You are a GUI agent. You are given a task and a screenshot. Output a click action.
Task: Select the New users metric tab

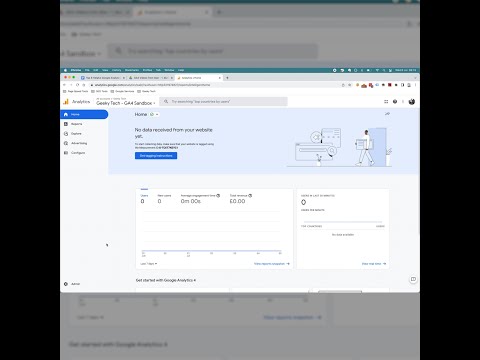pyautogui.click(x=164, y=199)
